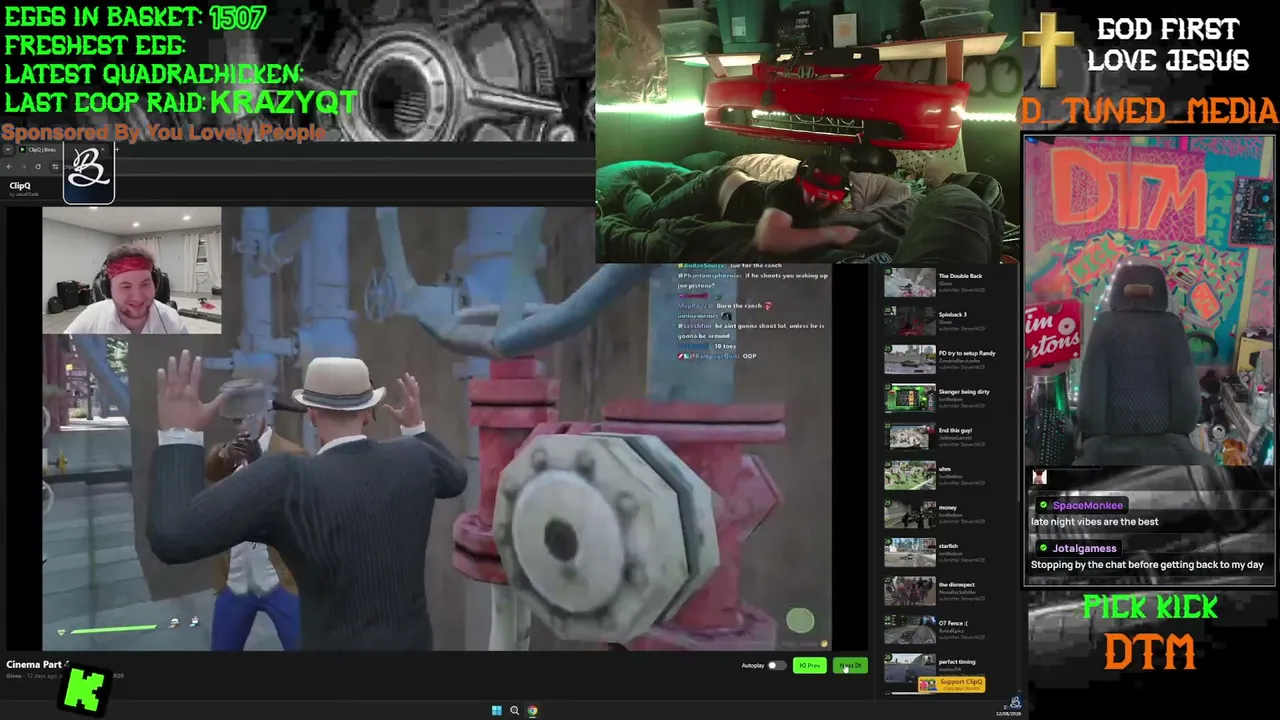Open the 'starfish' clip thumbnail

909,552
